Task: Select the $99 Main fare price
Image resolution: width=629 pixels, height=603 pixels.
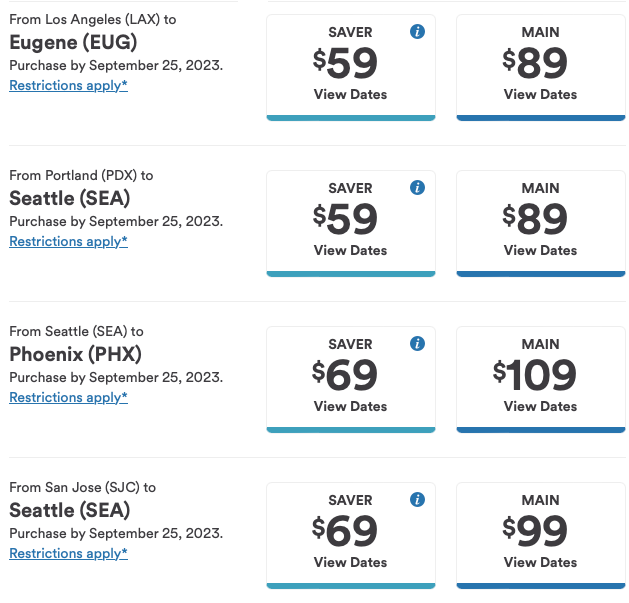Action: [x=535, y=531]
